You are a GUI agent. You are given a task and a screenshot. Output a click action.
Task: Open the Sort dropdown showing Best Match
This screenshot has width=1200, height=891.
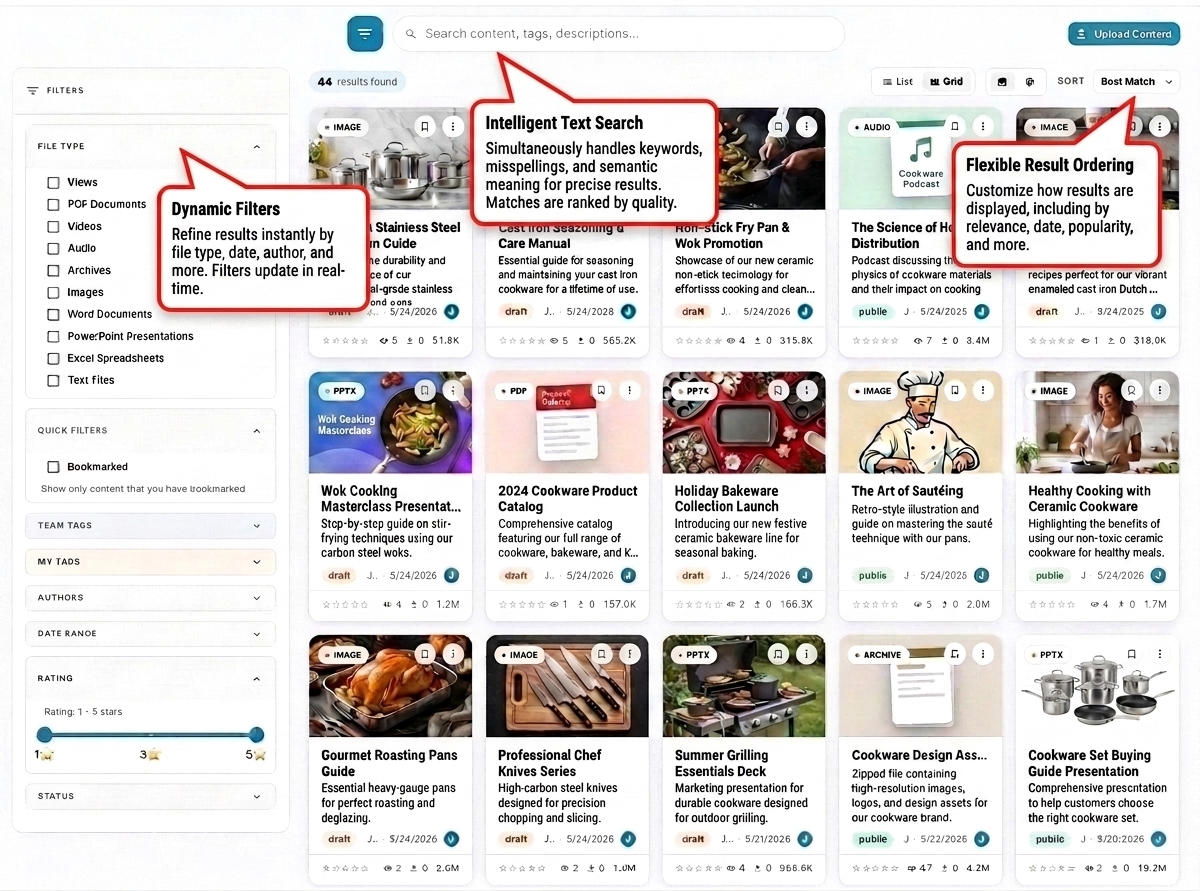(1136, 82)
